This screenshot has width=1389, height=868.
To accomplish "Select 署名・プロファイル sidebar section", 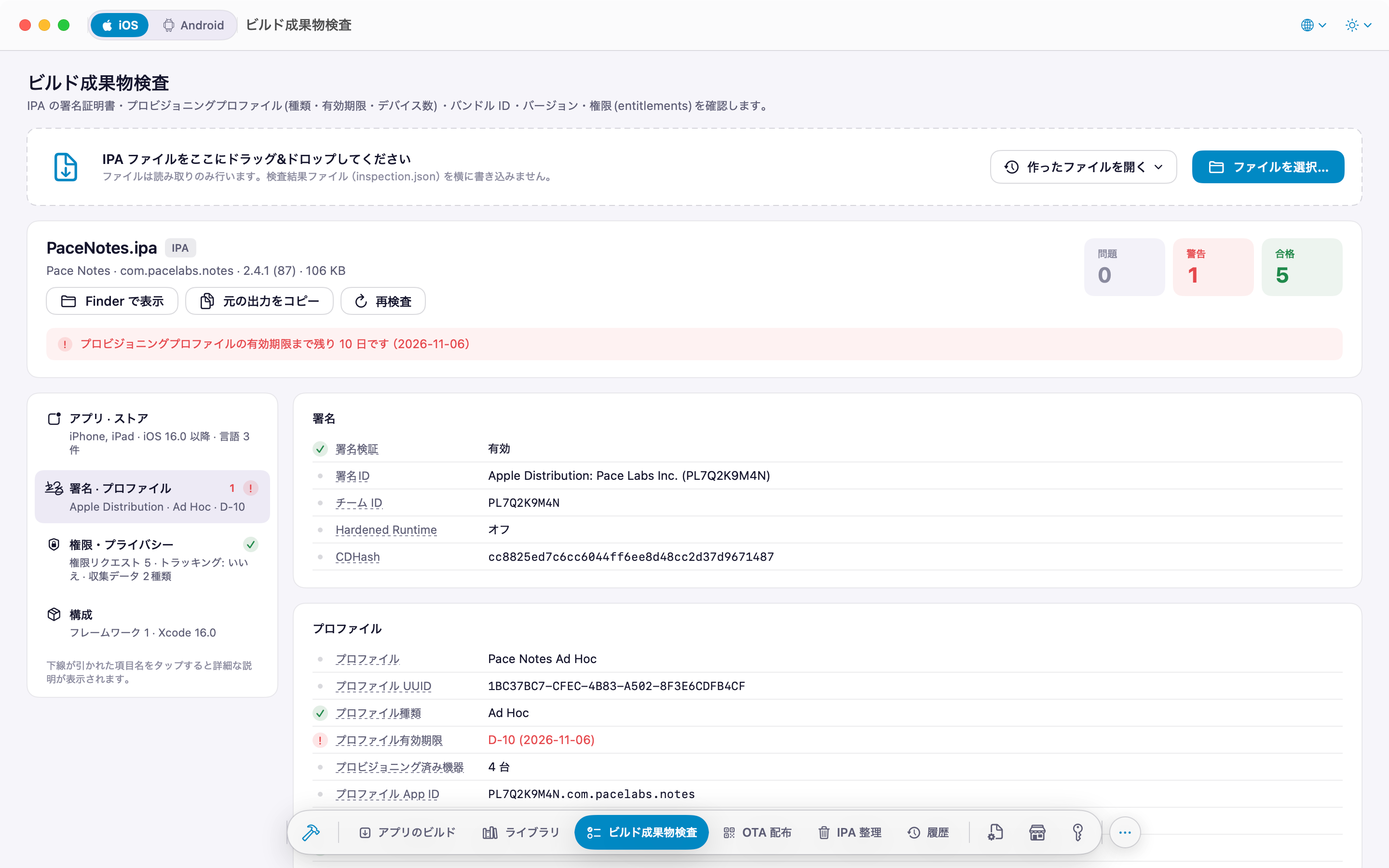I will [152, 497].
